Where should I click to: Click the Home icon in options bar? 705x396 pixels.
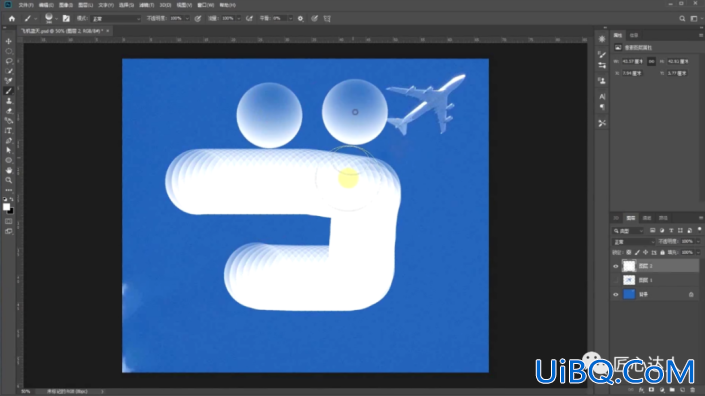click(x=12, y=18)
